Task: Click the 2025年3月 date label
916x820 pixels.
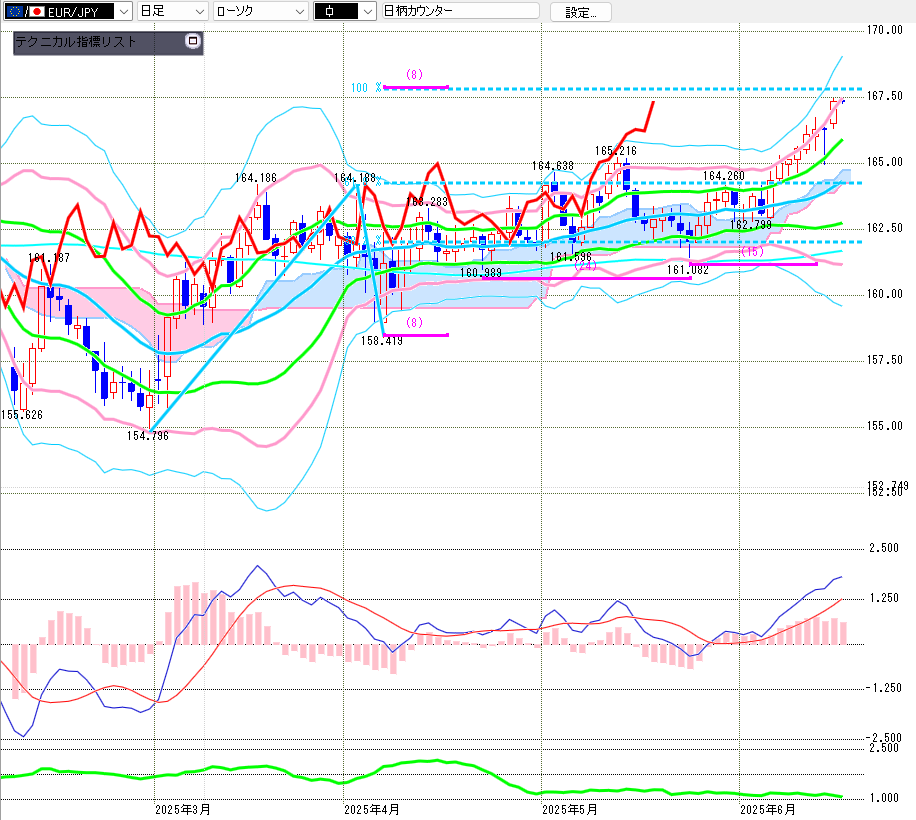Action: pyautogui.click(x=183, y=809)
